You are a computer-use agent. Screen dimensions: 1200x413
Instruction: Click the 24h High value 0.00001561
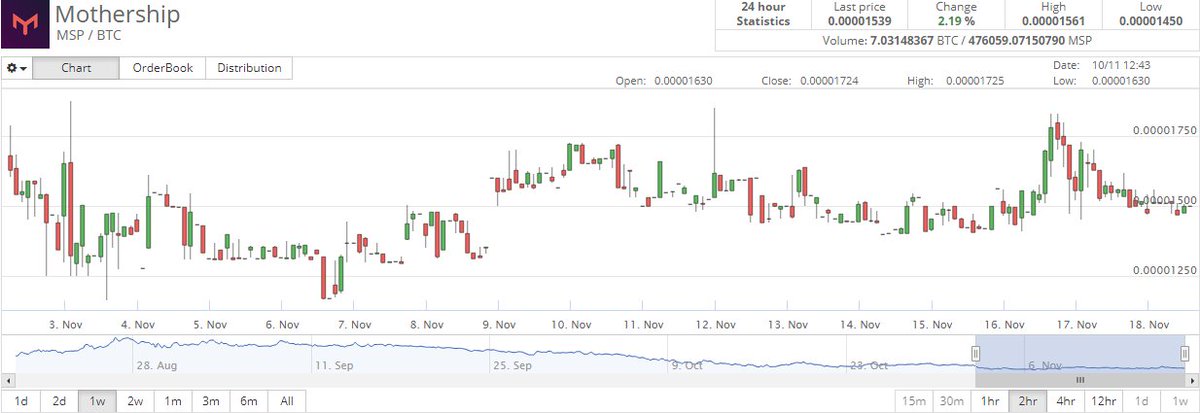[x=1053, y=21]
